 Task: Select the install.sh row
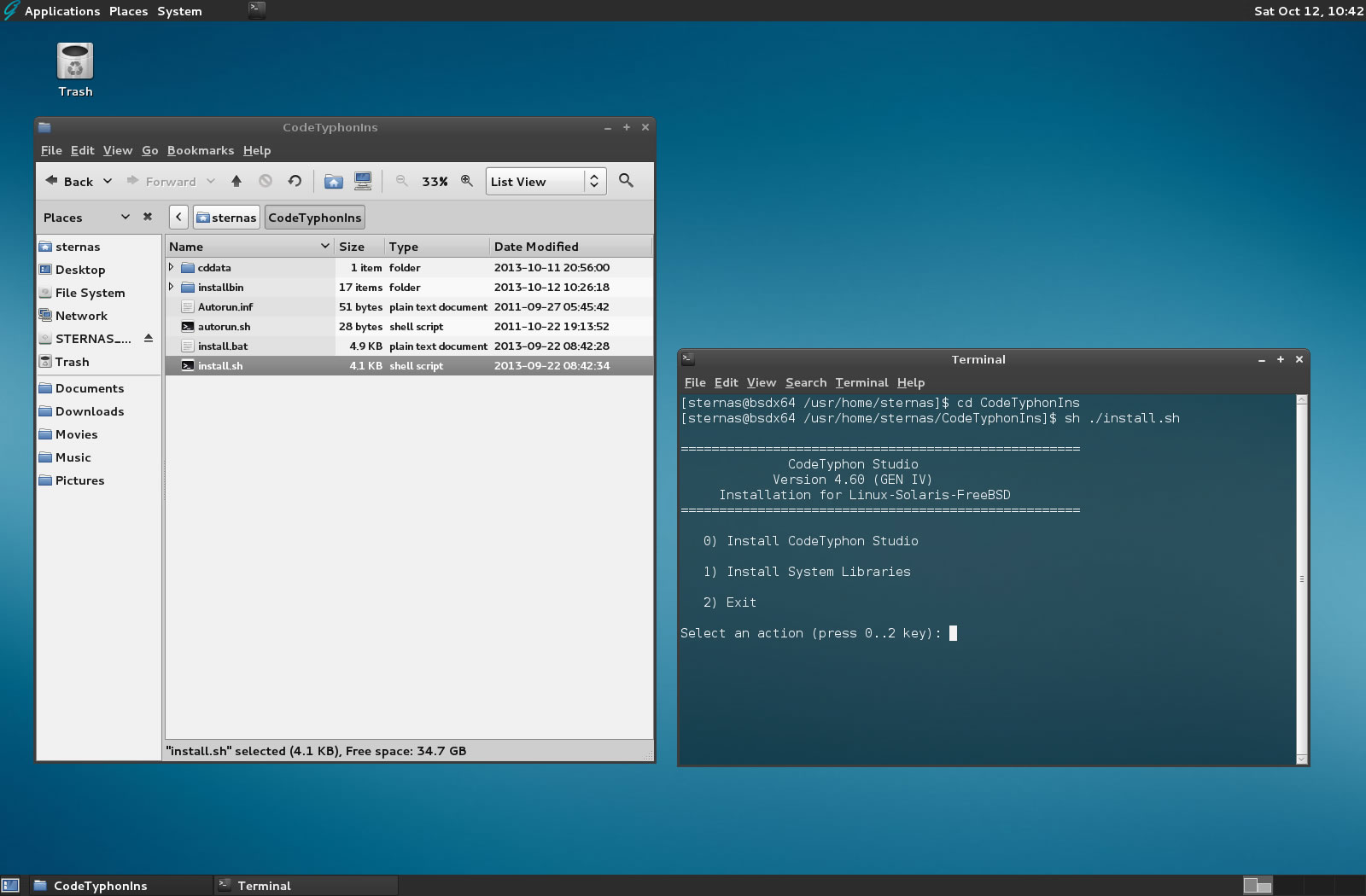[409, 366]
